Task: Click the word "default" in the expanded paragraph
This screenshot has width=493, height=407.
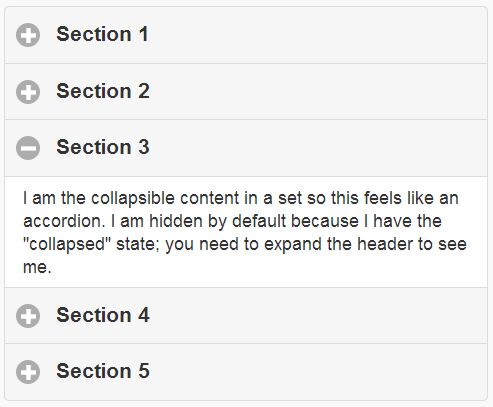Action: tap(259, 221)
